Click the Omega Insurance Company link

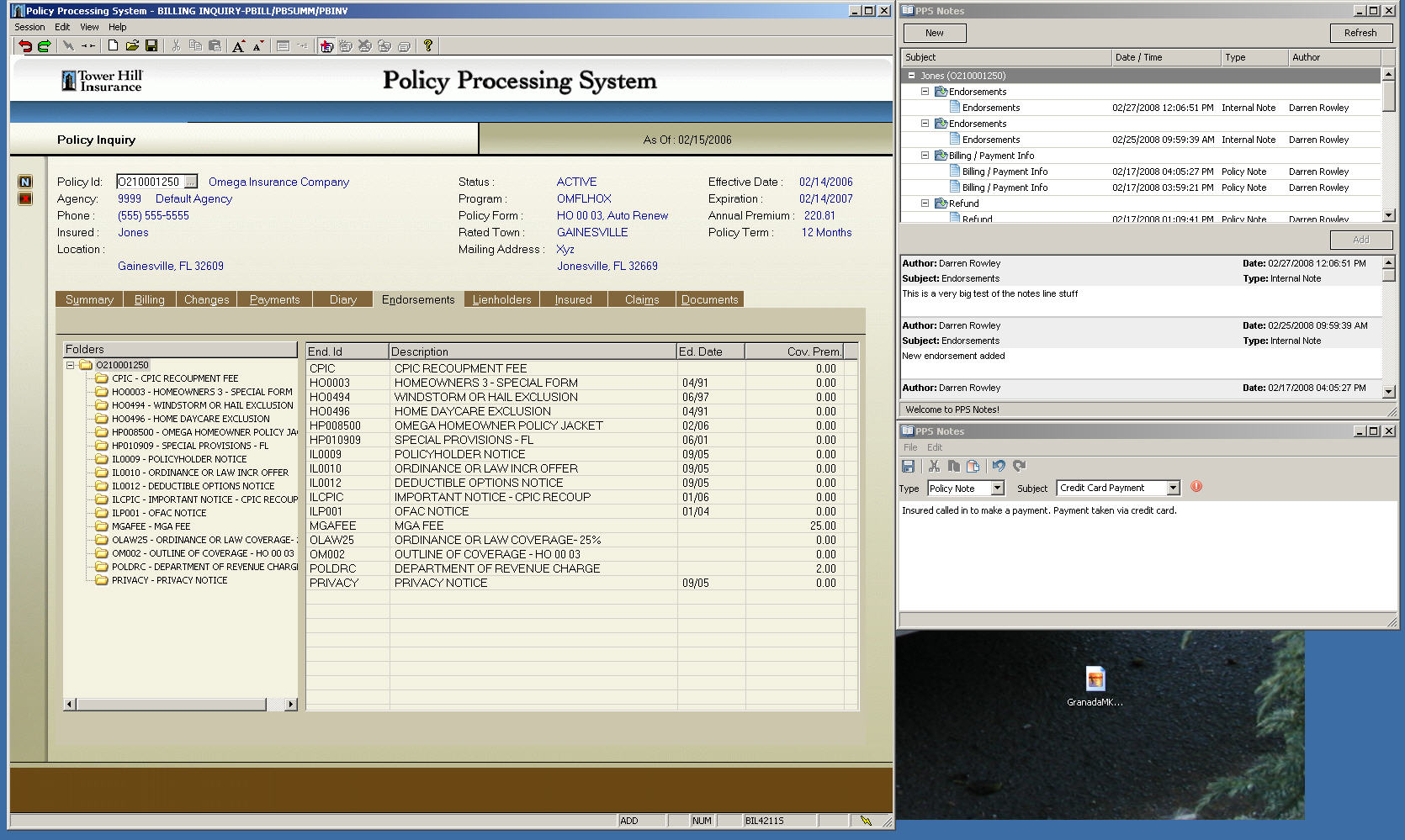pos(278,182)
